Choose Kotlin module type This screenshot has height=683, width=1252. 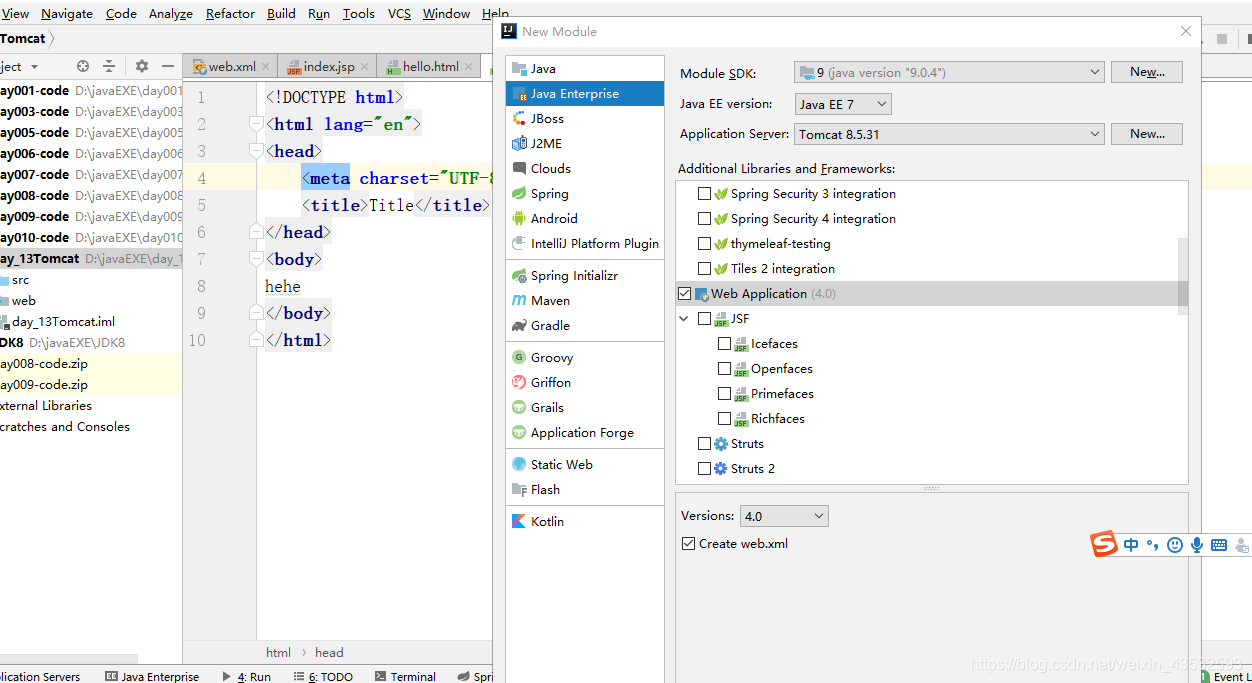point(584,522)
